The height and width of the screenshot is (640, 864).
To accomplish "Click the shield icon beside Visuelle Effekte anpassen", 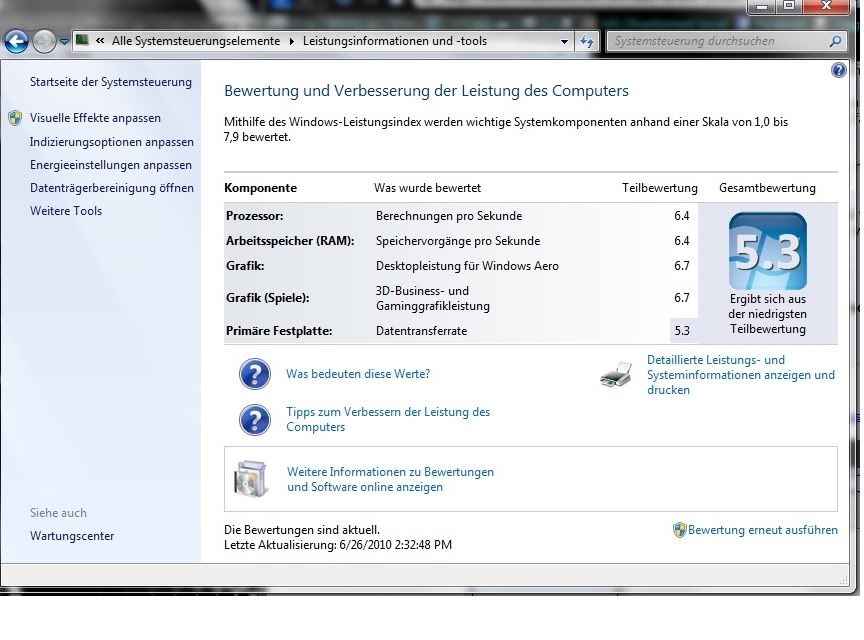I will (15, 118).
